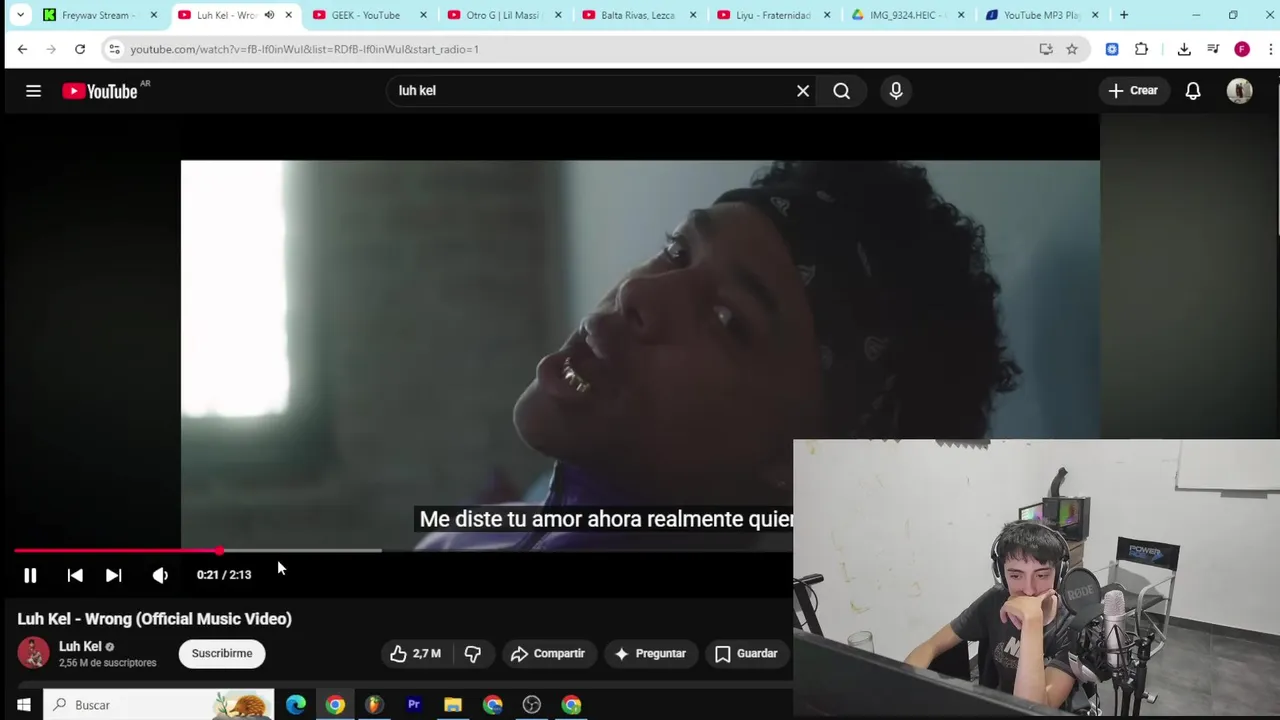
Task: Click the video title Luh Kel - Wrong
Action: click(155, 619)
